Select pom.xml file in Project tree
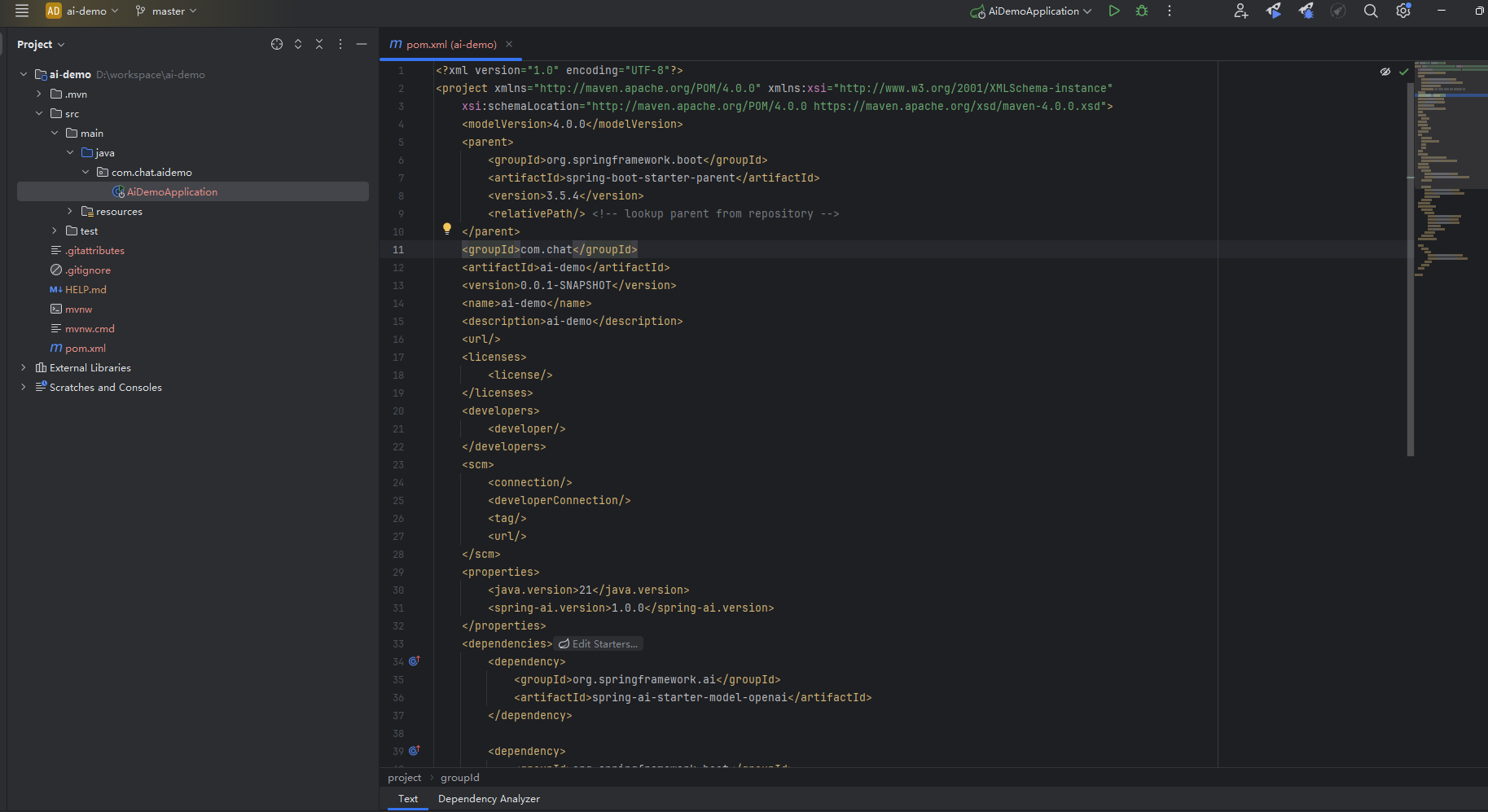 tap(85, 348)
